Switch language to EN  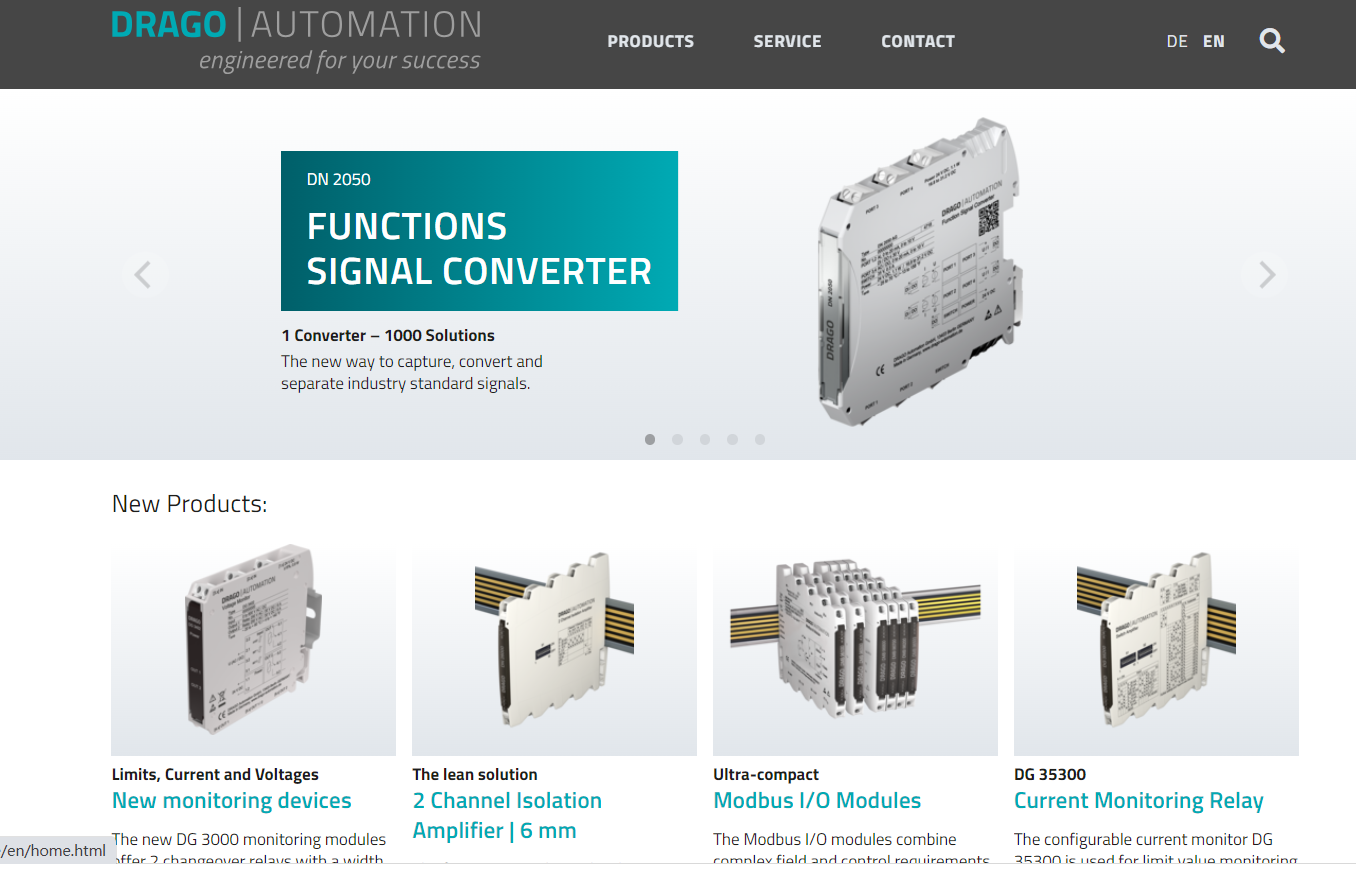pos(1213,41)
